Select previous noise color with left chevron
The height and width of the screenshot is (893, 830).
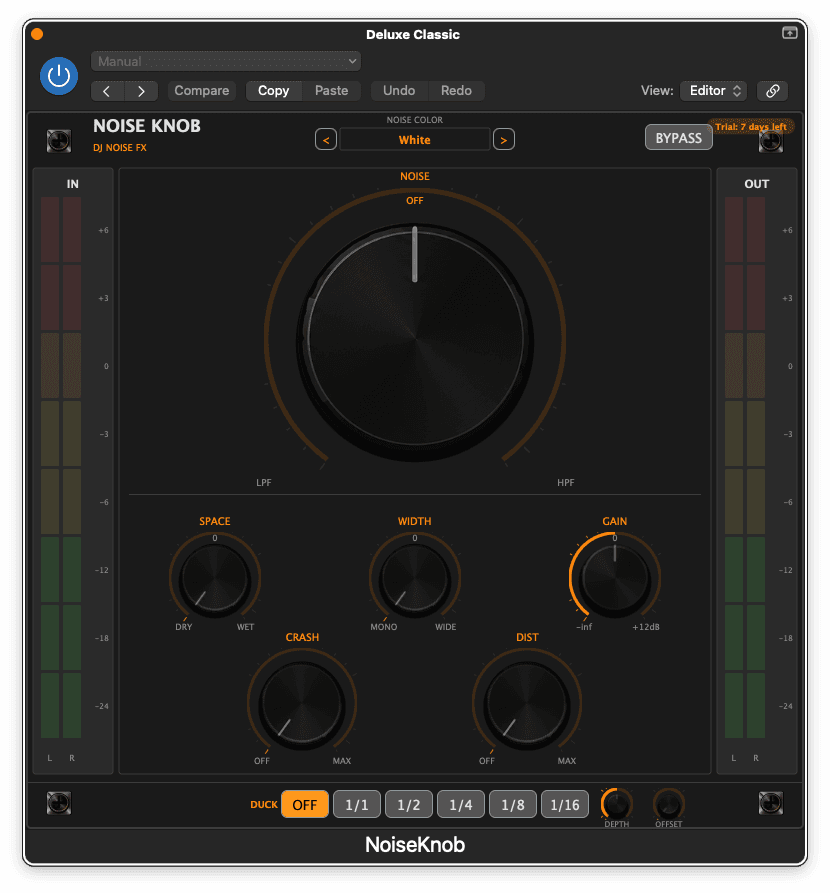coord(326,140)
